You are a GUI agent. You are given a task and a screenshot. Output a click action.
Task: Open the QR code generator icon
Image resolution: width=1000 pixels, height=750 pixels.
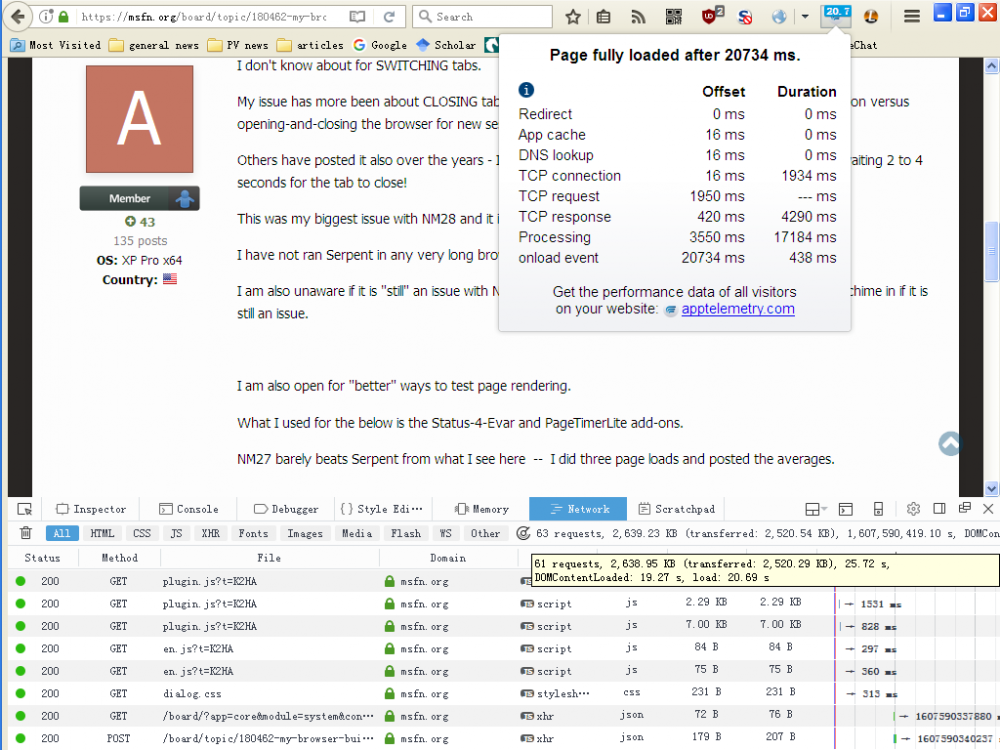tap(673, 17)
